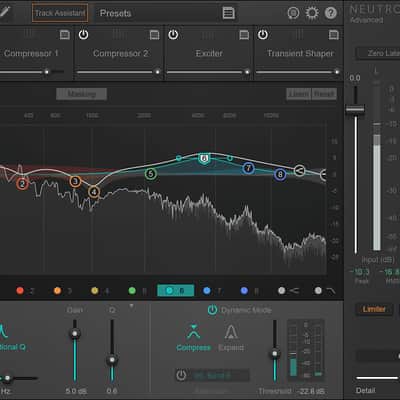Image resolution: width=400 pixels, height=400 pixels.
Task: Open the Transient Shaper module
Action: (300, 53)
